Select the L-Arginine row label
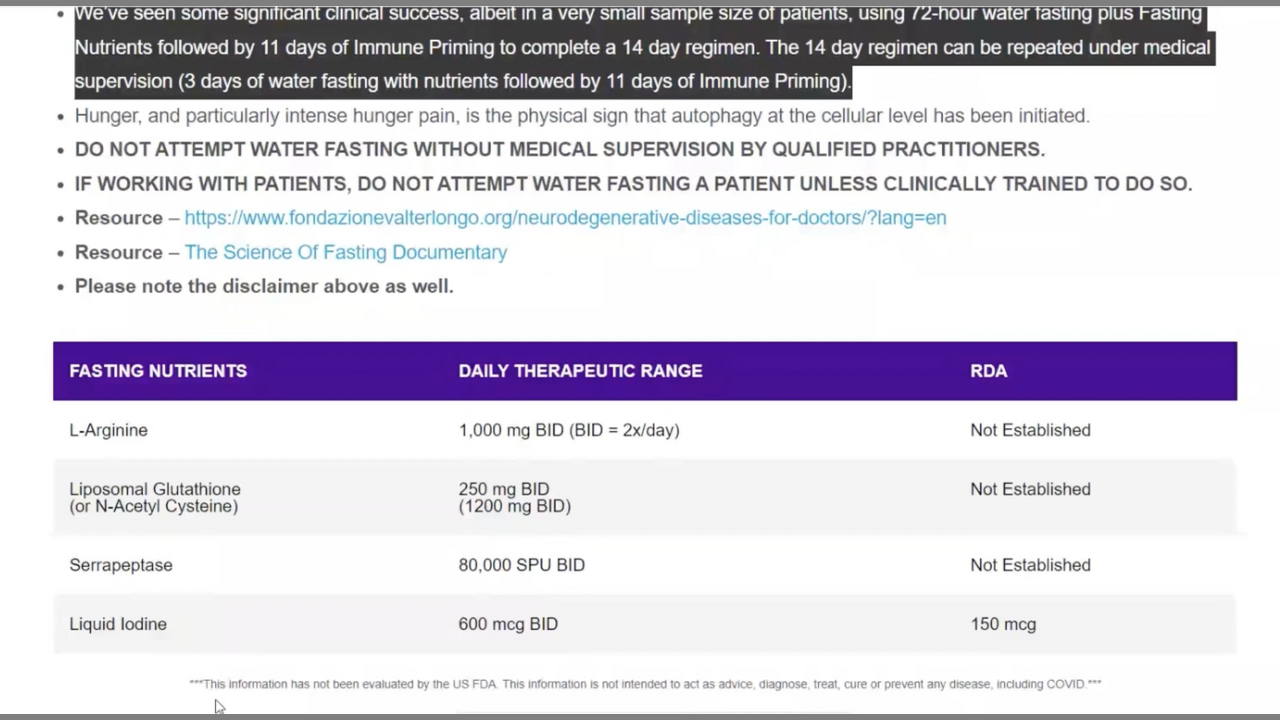Image resolution: width=1280 pixels, height=720 pixels. pyautogui.click(x=108, y=430)
